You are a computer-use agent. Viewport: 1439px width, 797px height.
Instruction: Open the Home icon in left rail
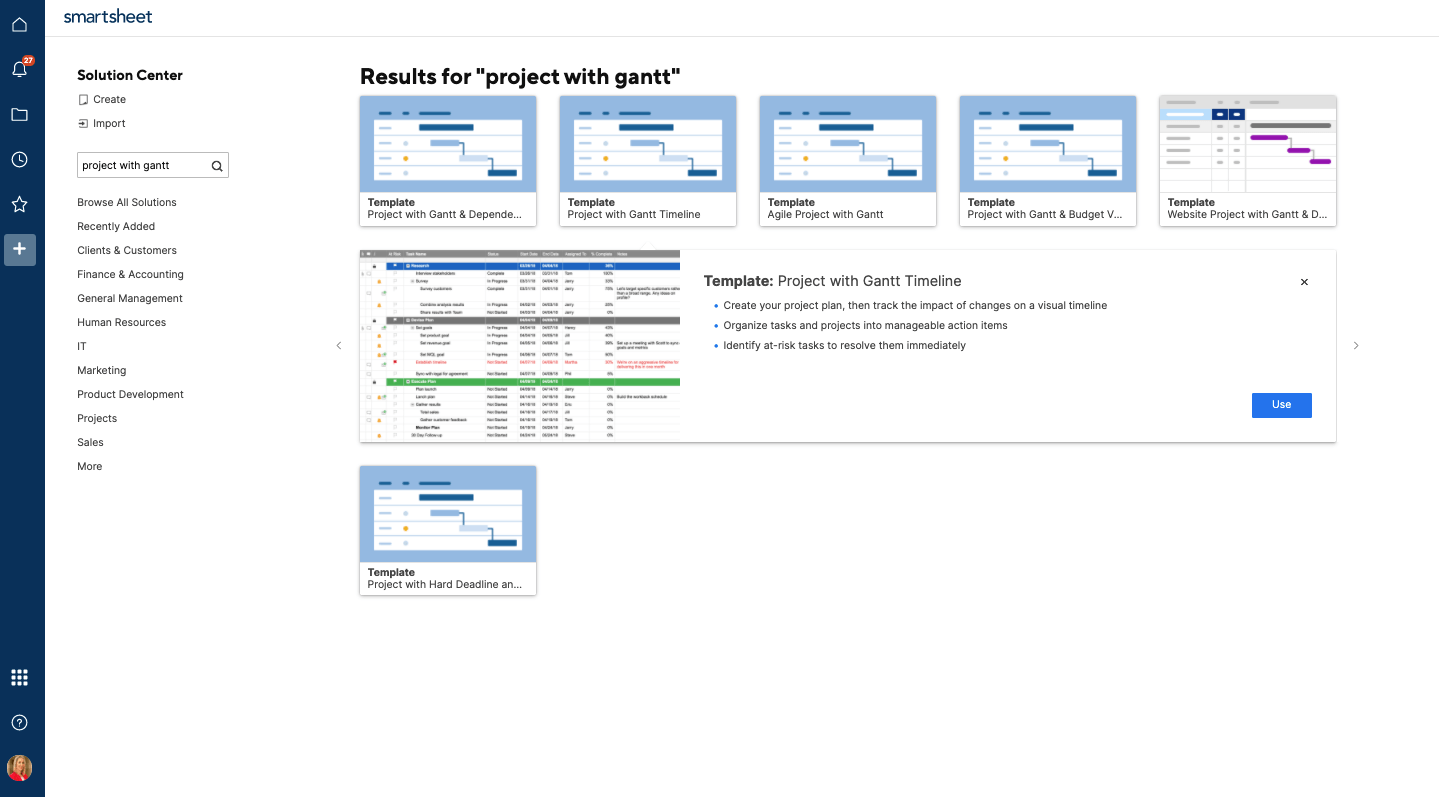pos(19,24)
